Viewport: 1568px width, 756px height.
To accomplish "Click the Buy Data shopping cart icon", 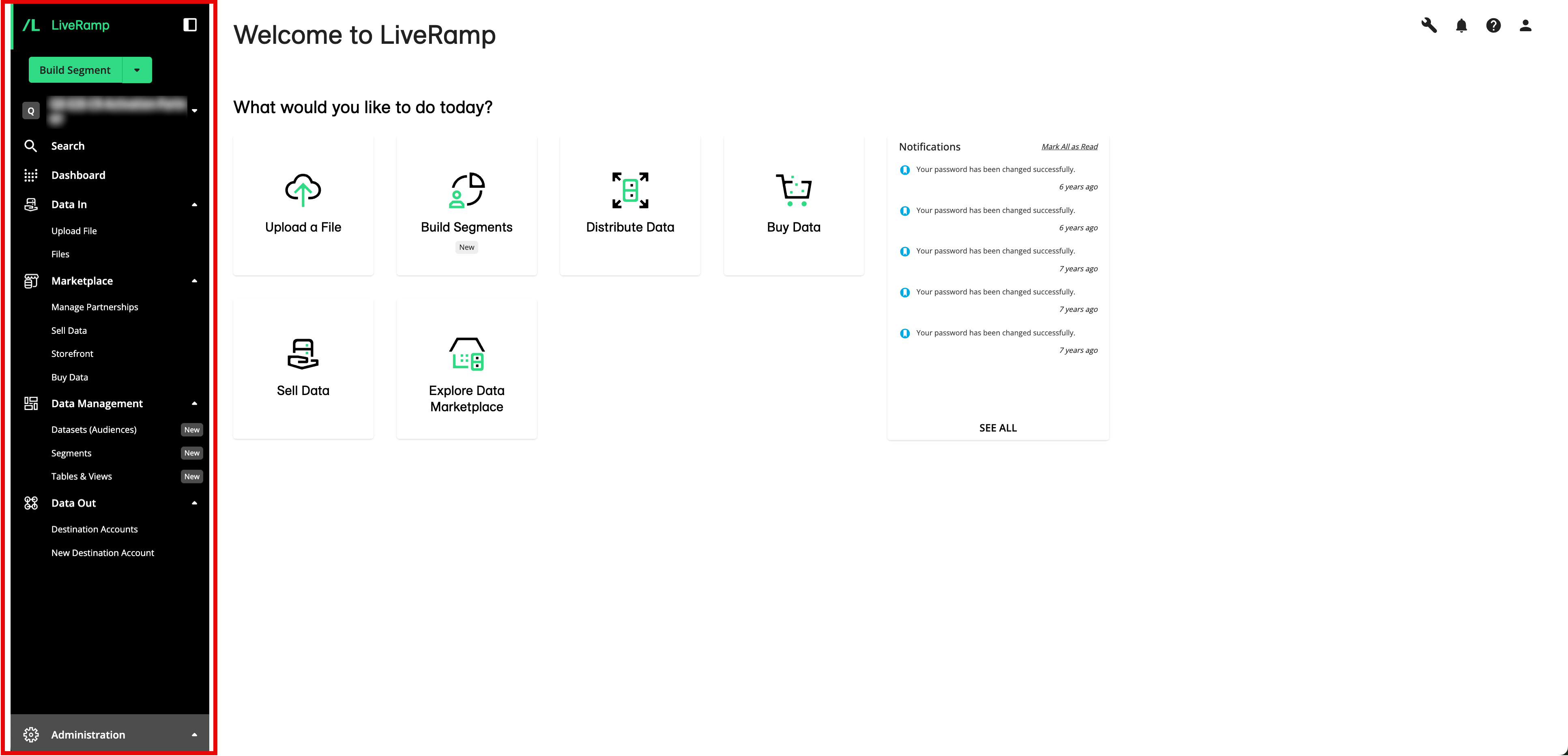I will [x=794, y=190].
